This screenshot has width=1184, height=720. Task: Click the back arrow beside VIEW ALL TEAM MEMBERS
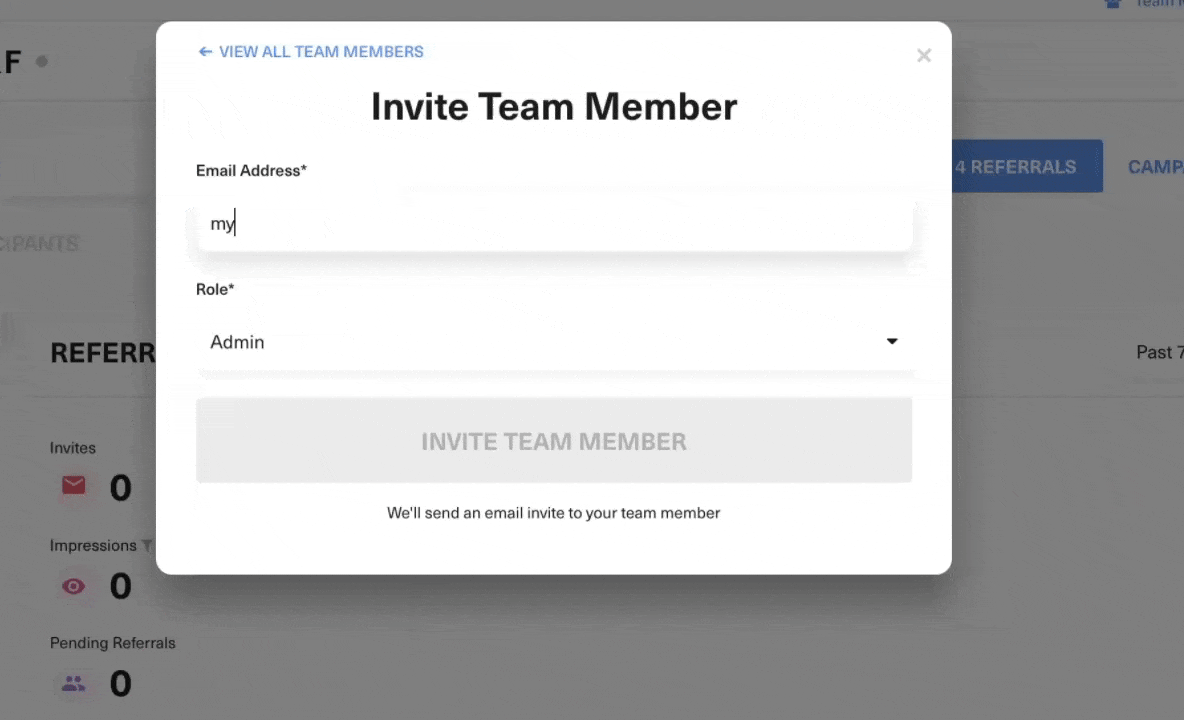pyautogui.click(x=205, y=51)
